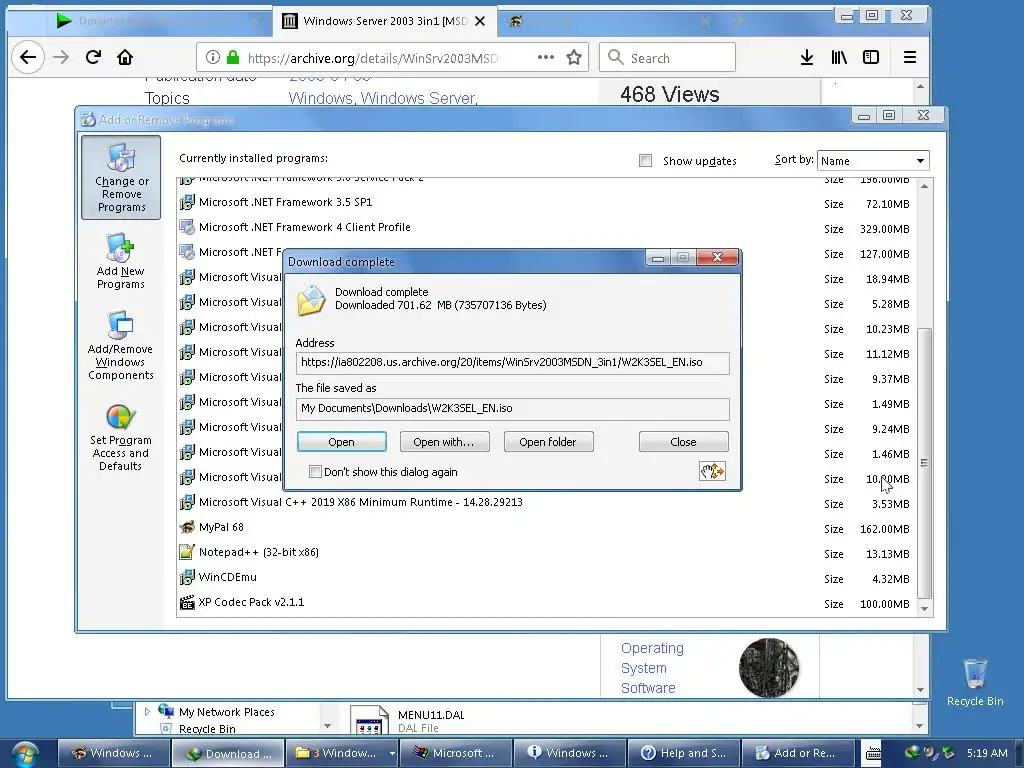Image resolution: width=1024 pixels, height=768 pixels.
Task: Click the Windows Start orb
Action: pyautogui.click(x=25, y=754)
